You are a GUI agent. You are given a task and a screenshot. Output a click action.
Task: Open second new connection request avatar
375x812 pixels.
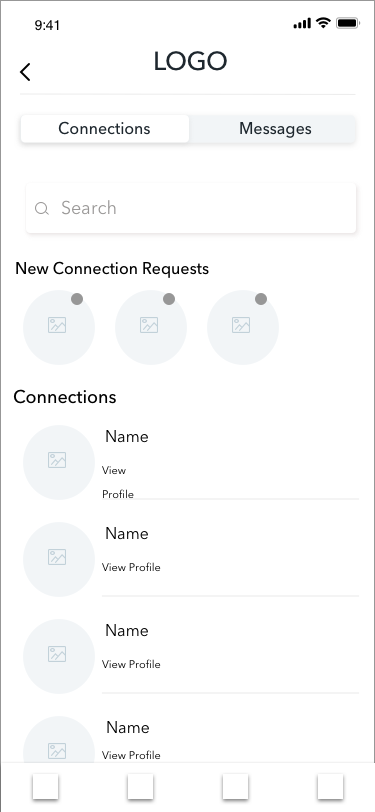(151, 327)
